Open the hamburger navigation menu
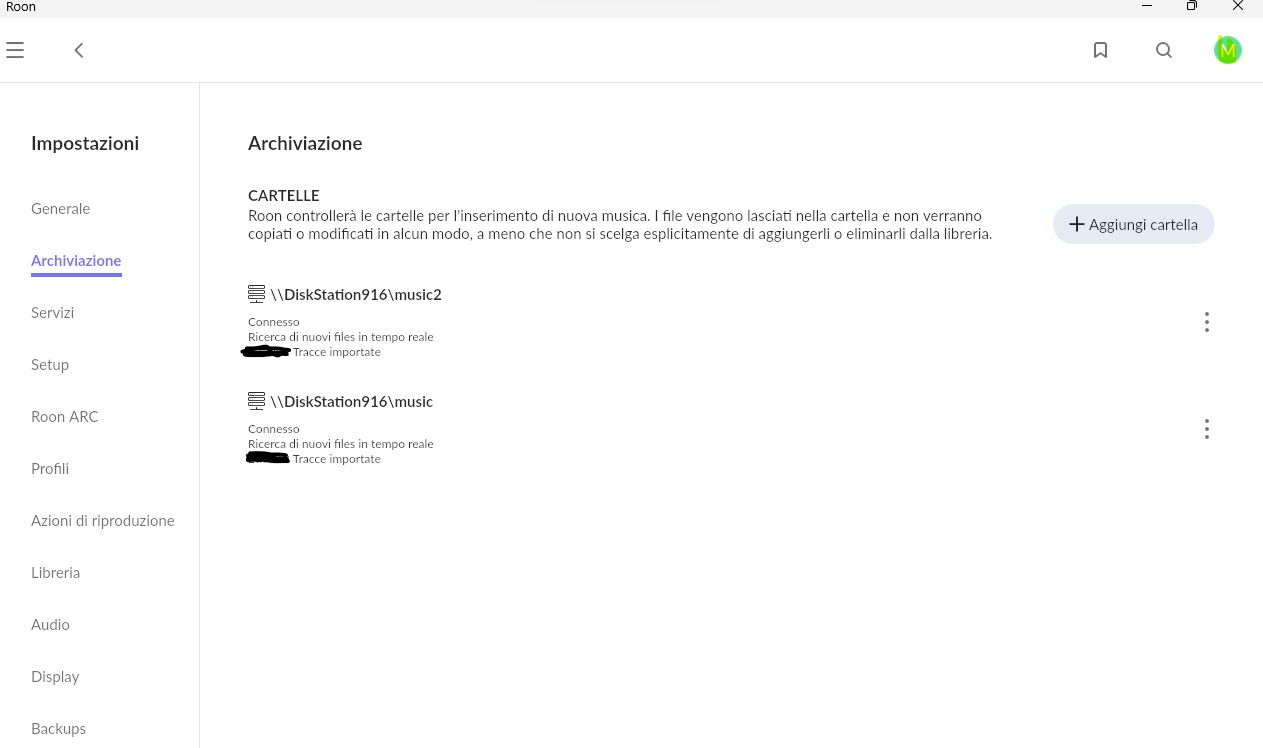Image resolution: width=1263 pixels, height=748 pixels. point(15,50)
